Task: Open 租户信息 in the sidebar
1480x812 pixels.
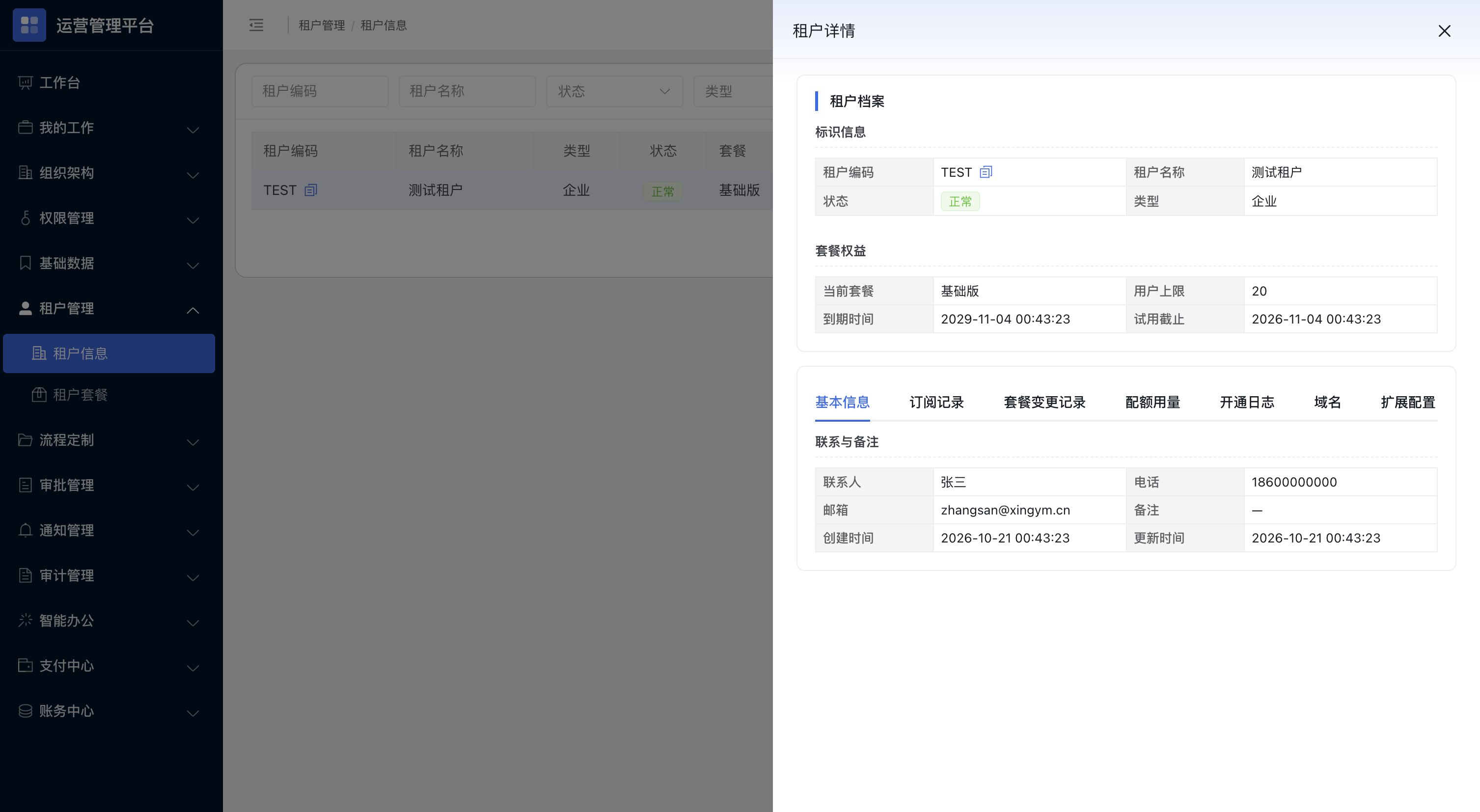Action: 109,353
